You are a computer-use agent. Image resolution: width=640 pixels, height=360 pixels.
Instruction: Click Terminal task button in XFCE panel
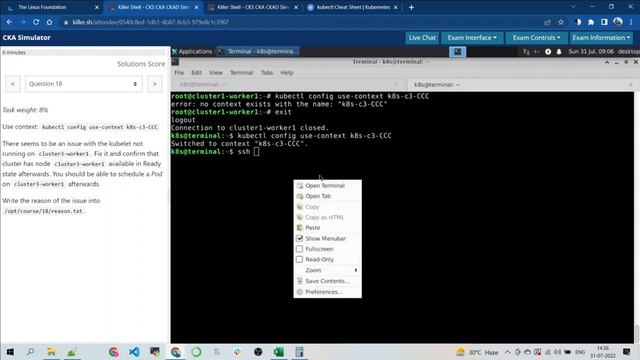click(x=258, y=51)
